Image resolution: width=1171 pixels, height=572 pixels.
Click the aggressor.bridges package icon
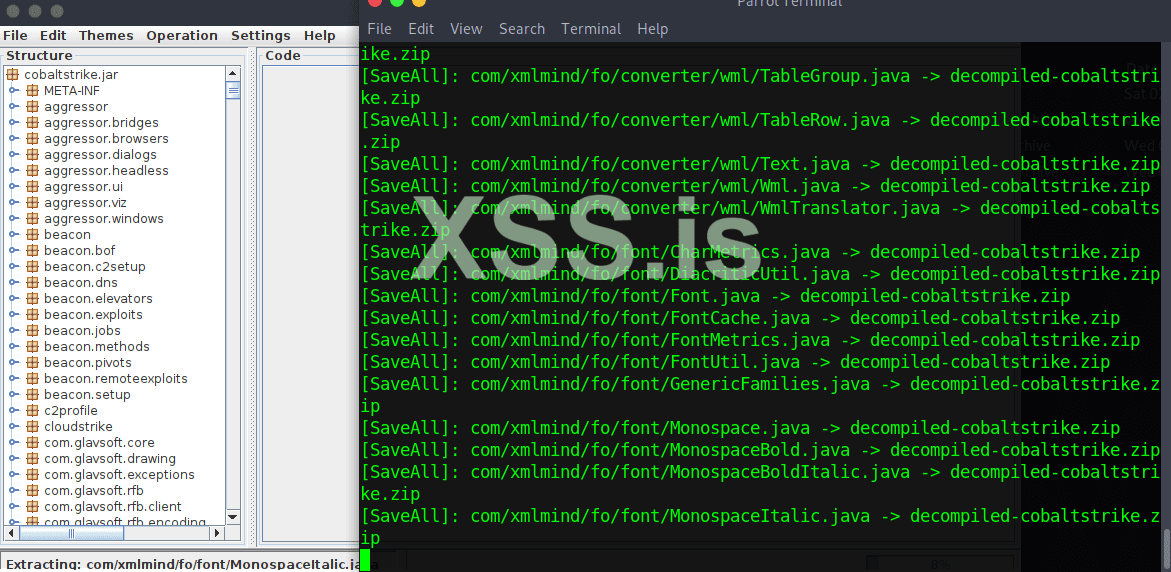click(x=31, y=122)
